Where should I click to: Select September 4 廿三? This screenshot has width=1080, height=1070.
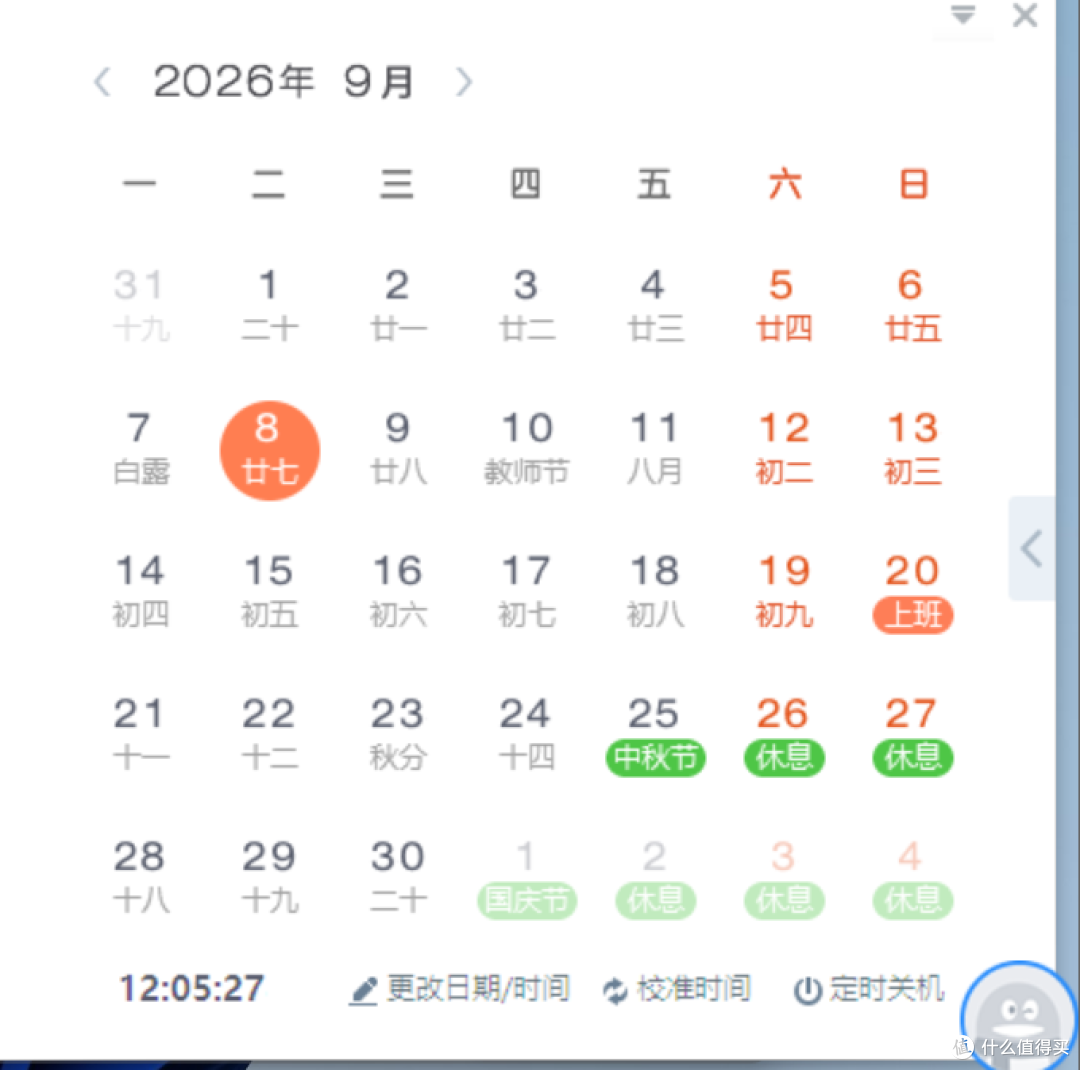[x=655, y=305]
